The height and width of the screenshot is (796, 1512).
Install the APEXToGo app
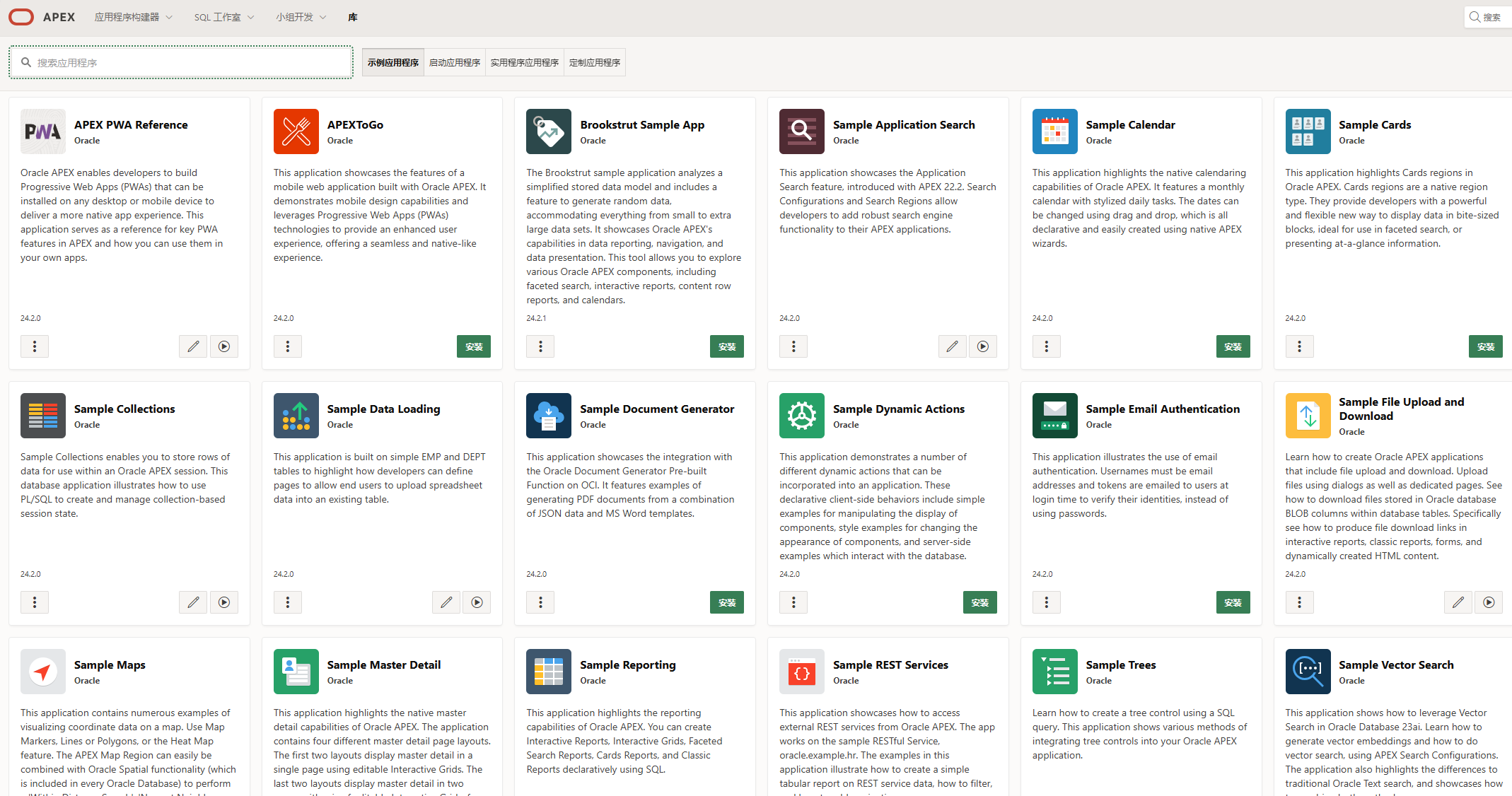pos(474,346)
